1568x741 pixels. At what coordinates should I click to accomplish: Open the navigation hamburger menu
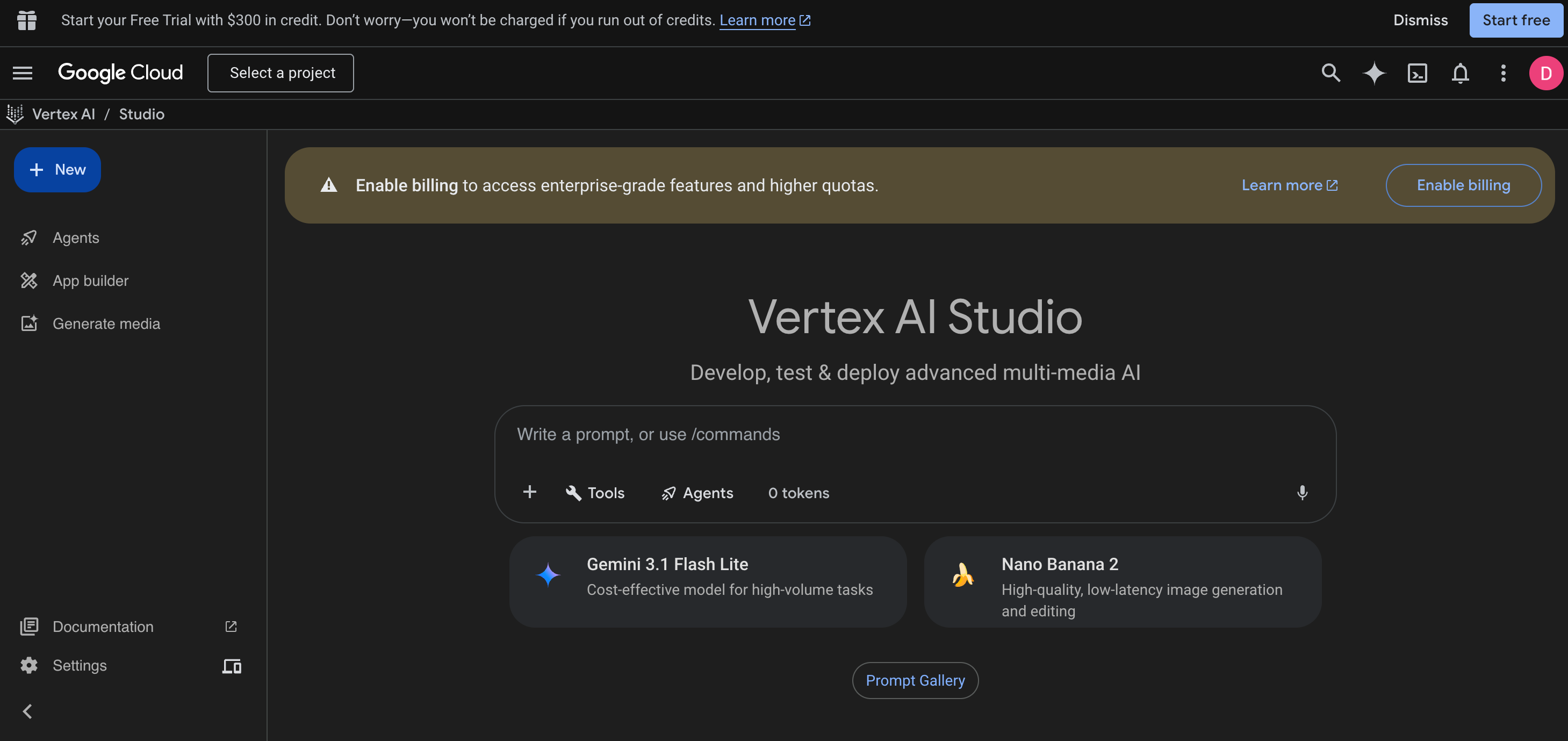(x=22, y=73)
